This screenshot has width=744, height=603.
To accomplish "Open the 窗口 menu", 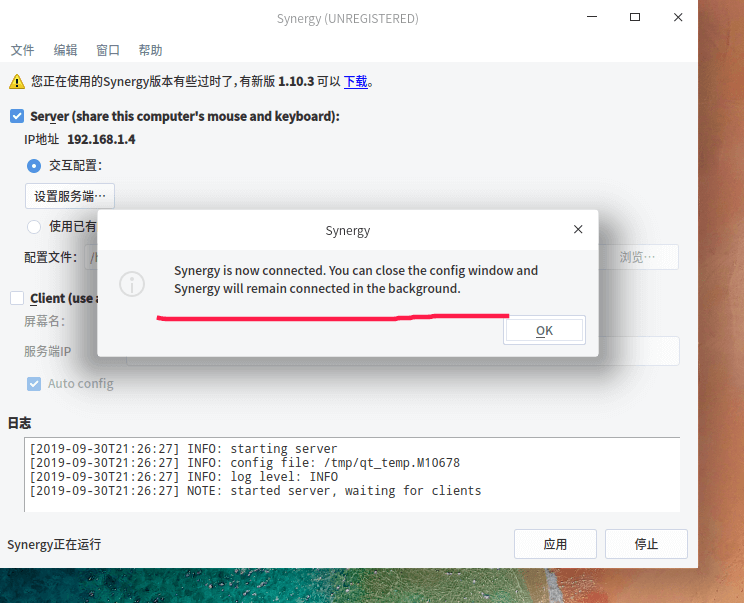I will 108,50.
